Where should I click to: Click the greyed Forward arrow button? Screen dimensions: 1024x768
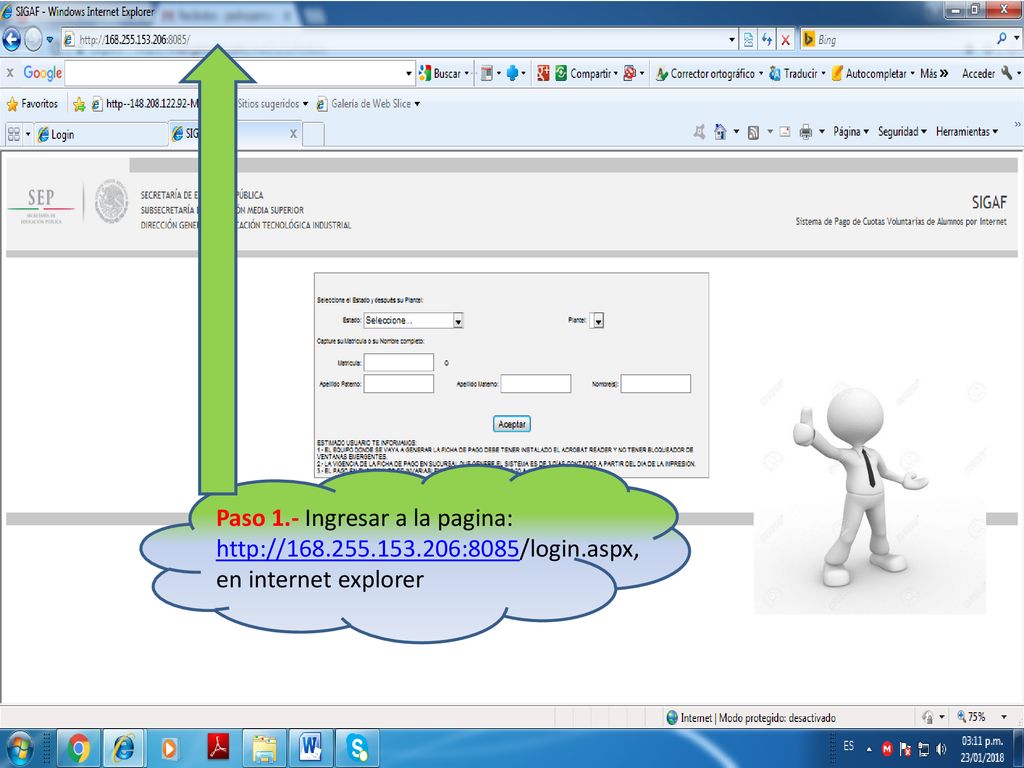point(33,40)
